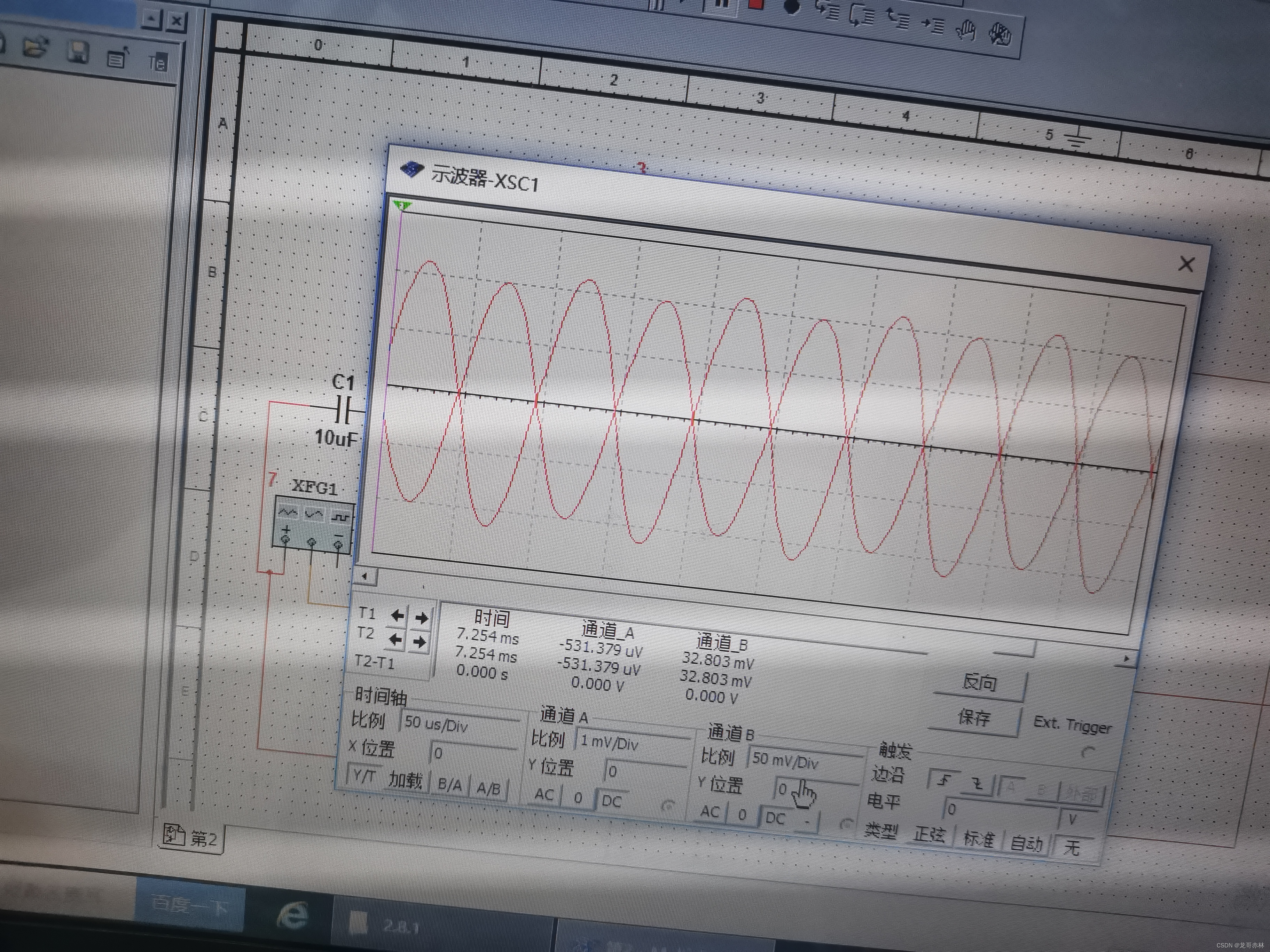Select Y/T display mode
1270x952 pixels.
coord(364,776)
